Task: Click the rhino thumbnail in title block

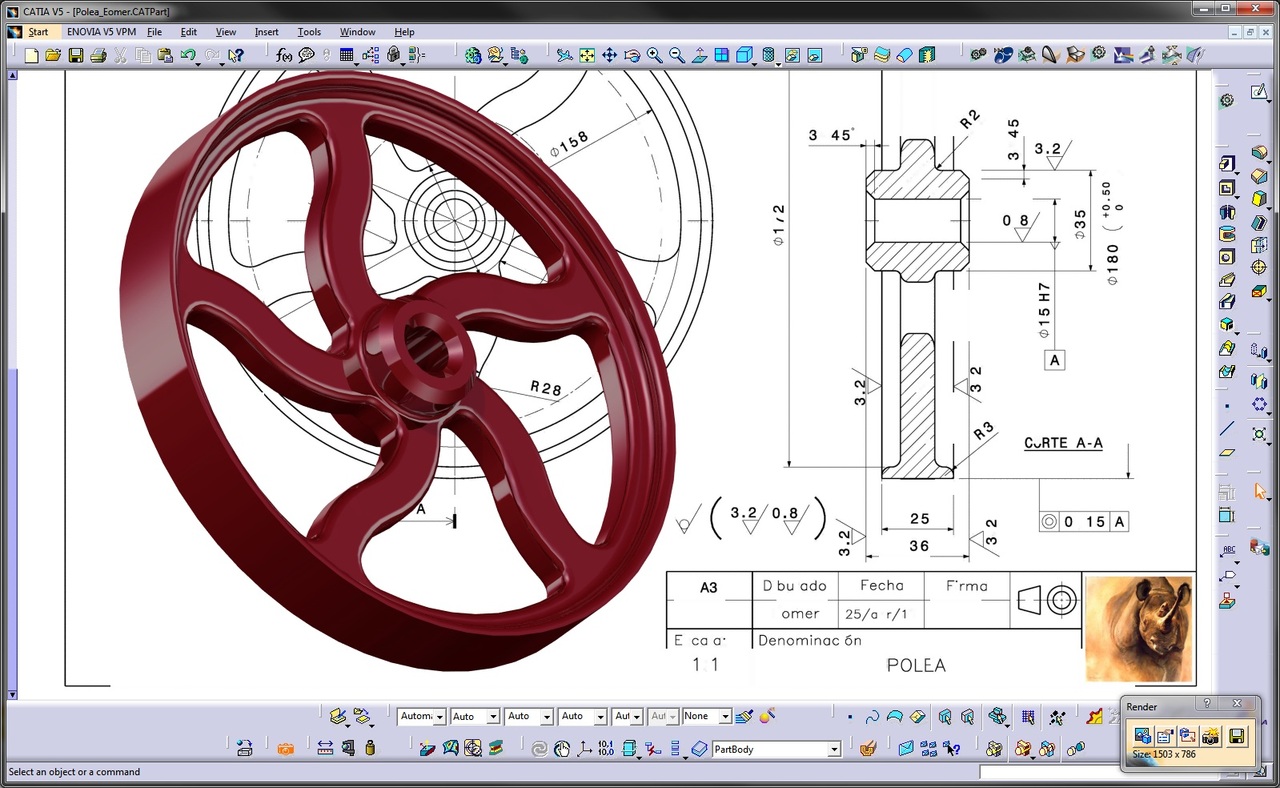Action: click(1139, 628)
